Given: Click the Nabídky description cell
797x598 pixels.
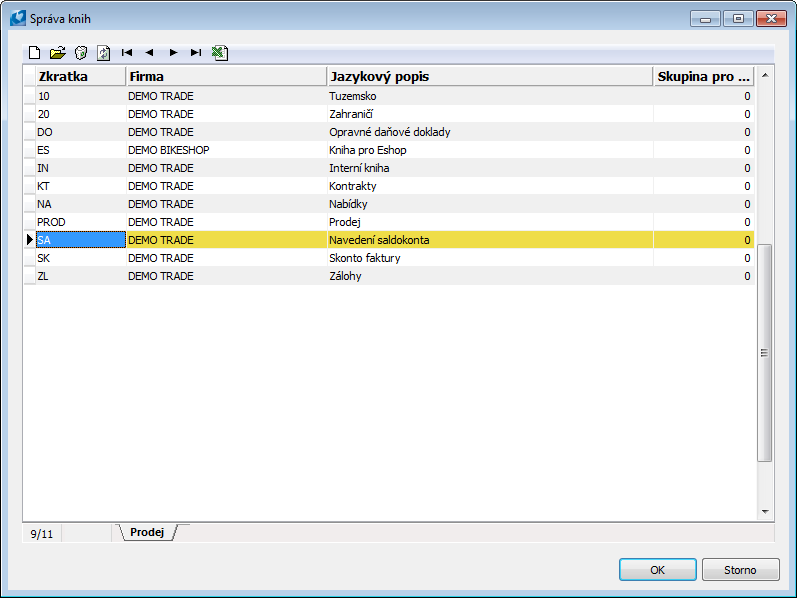Looking at the screenshot, I should coord(490,204).
